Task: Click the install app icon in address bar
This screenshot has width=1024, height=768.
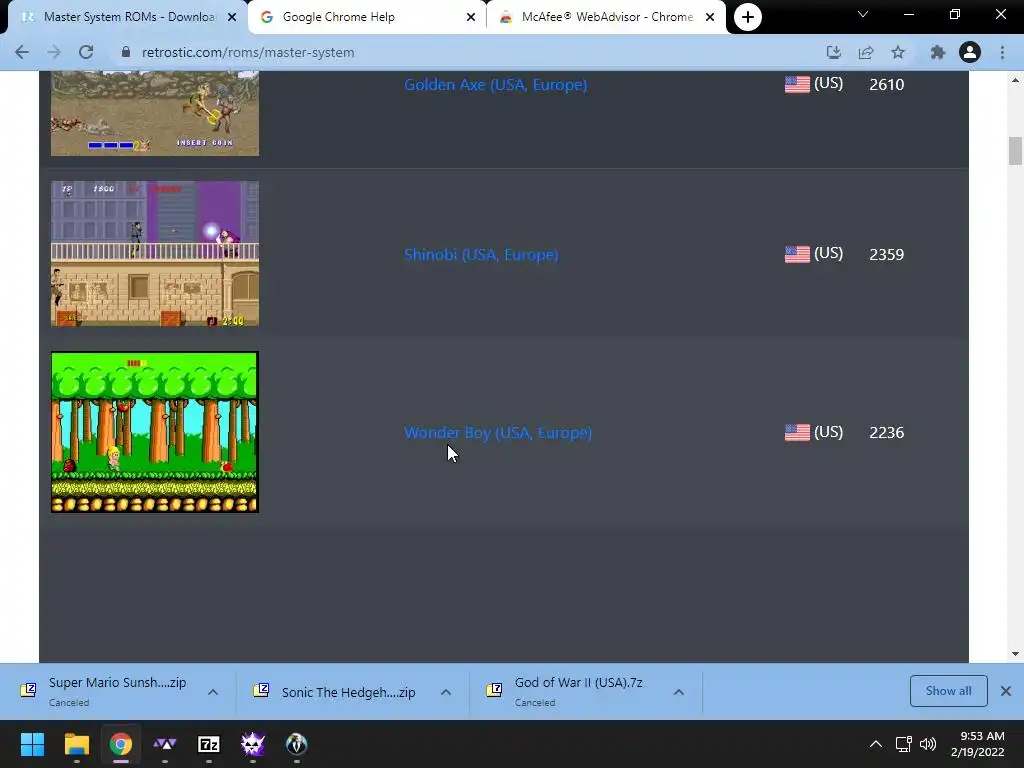Action: coord(833,52)
